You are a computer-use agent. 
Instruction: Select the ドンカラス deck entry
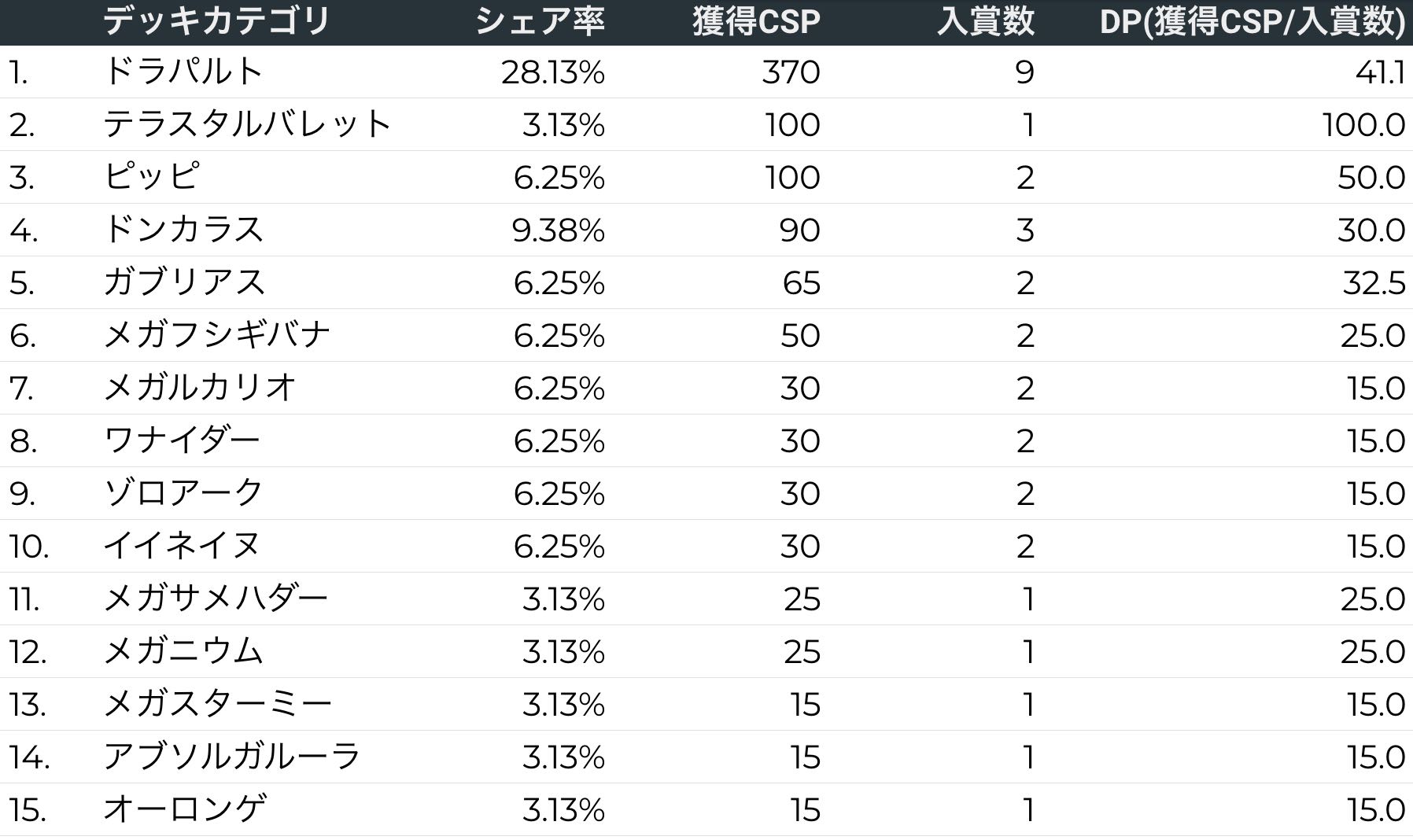click(183, 230)
